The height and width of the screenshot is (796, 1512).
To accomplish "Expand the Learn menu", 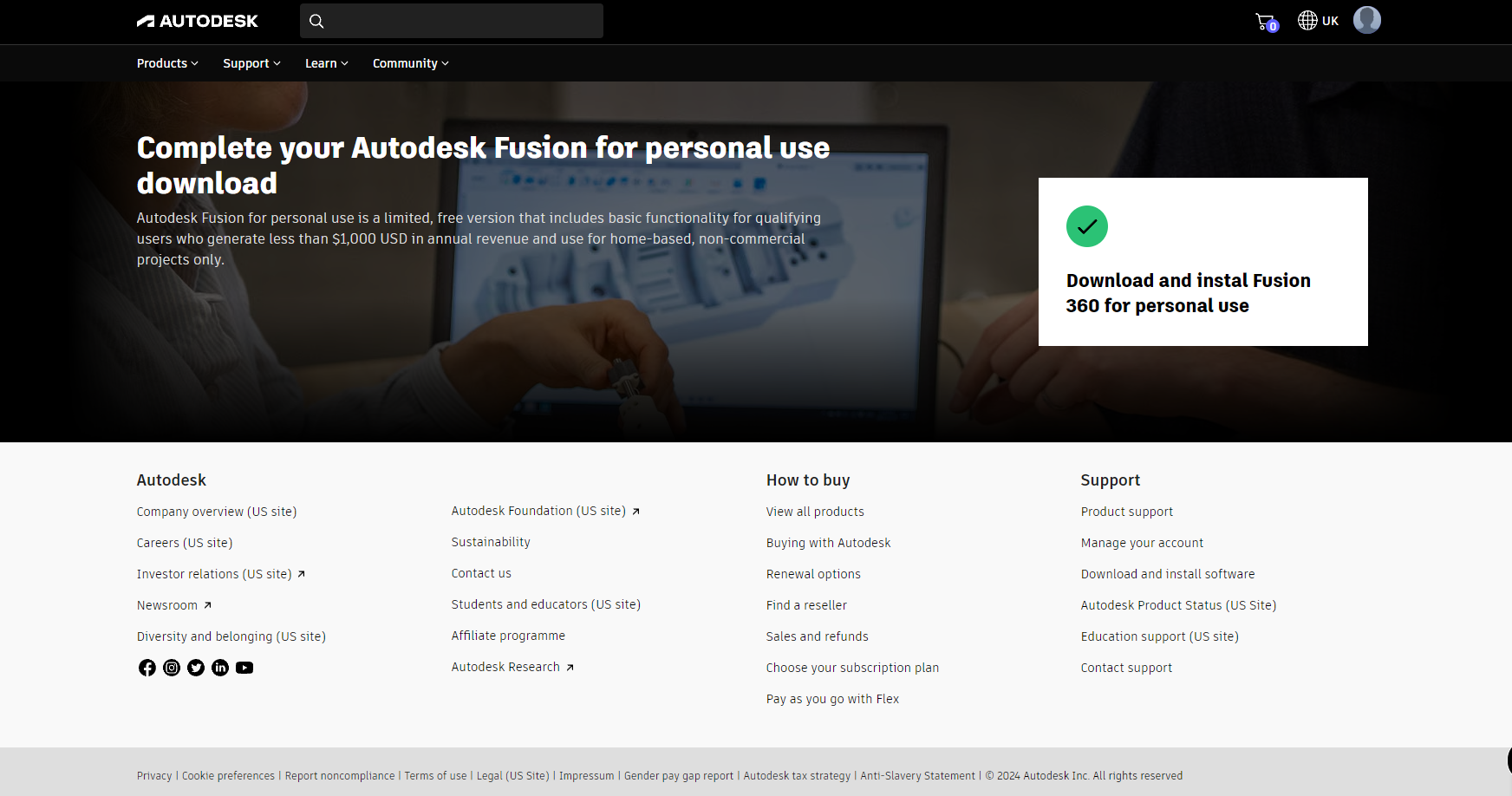I will click(327, 63).
